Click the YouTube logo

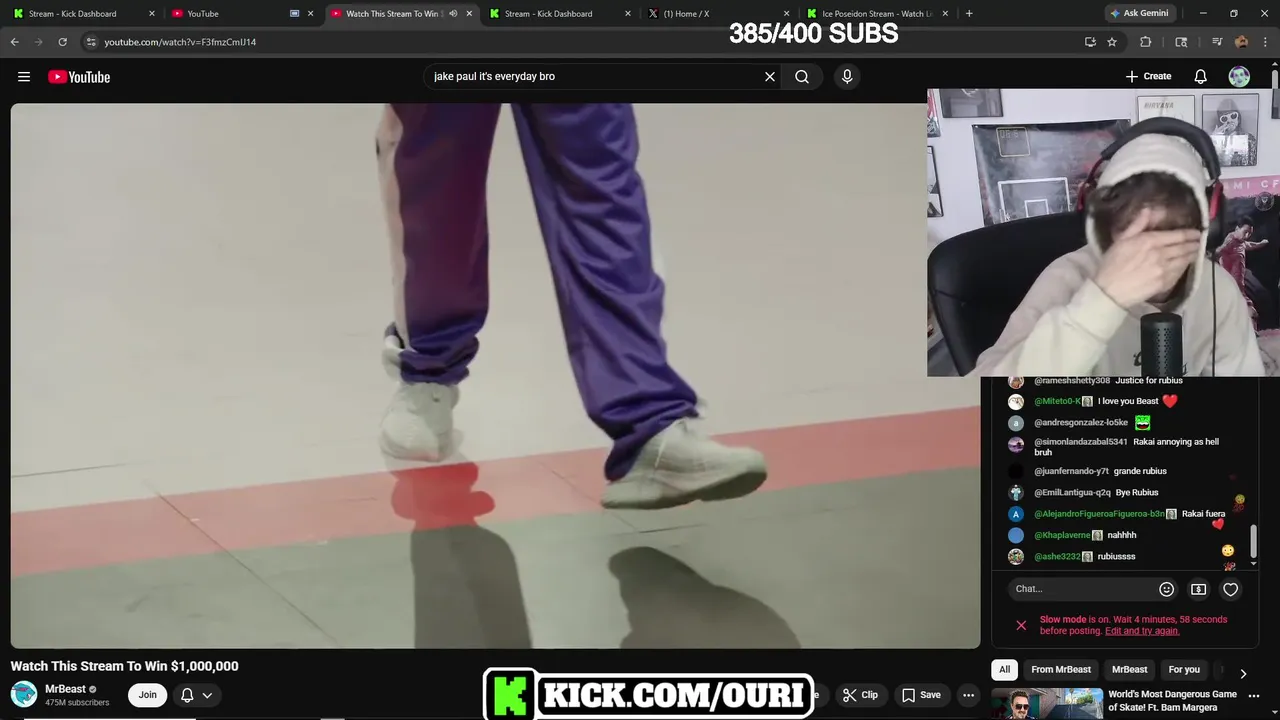79,77
